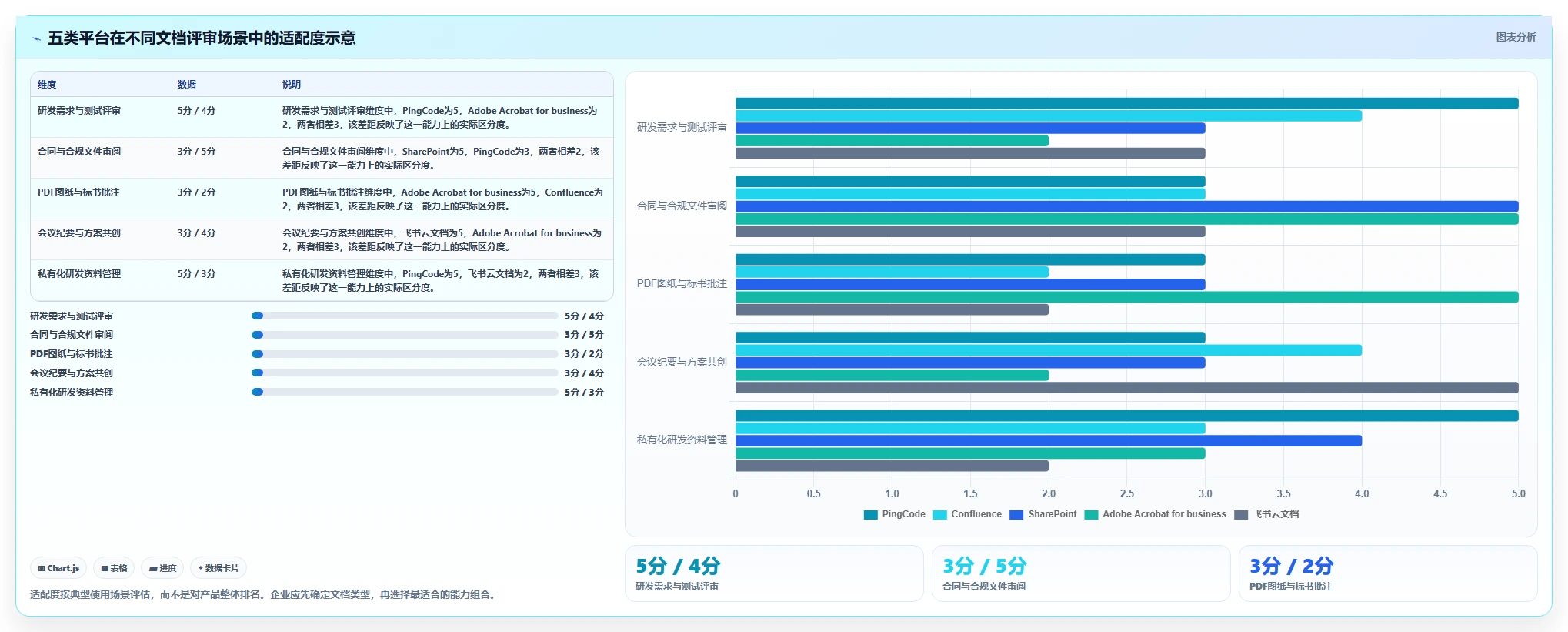Screen dimensions: 1568x632
Task: Toggle the 飞书云文档 legend swatch
Action: (x=1241, y=515)
